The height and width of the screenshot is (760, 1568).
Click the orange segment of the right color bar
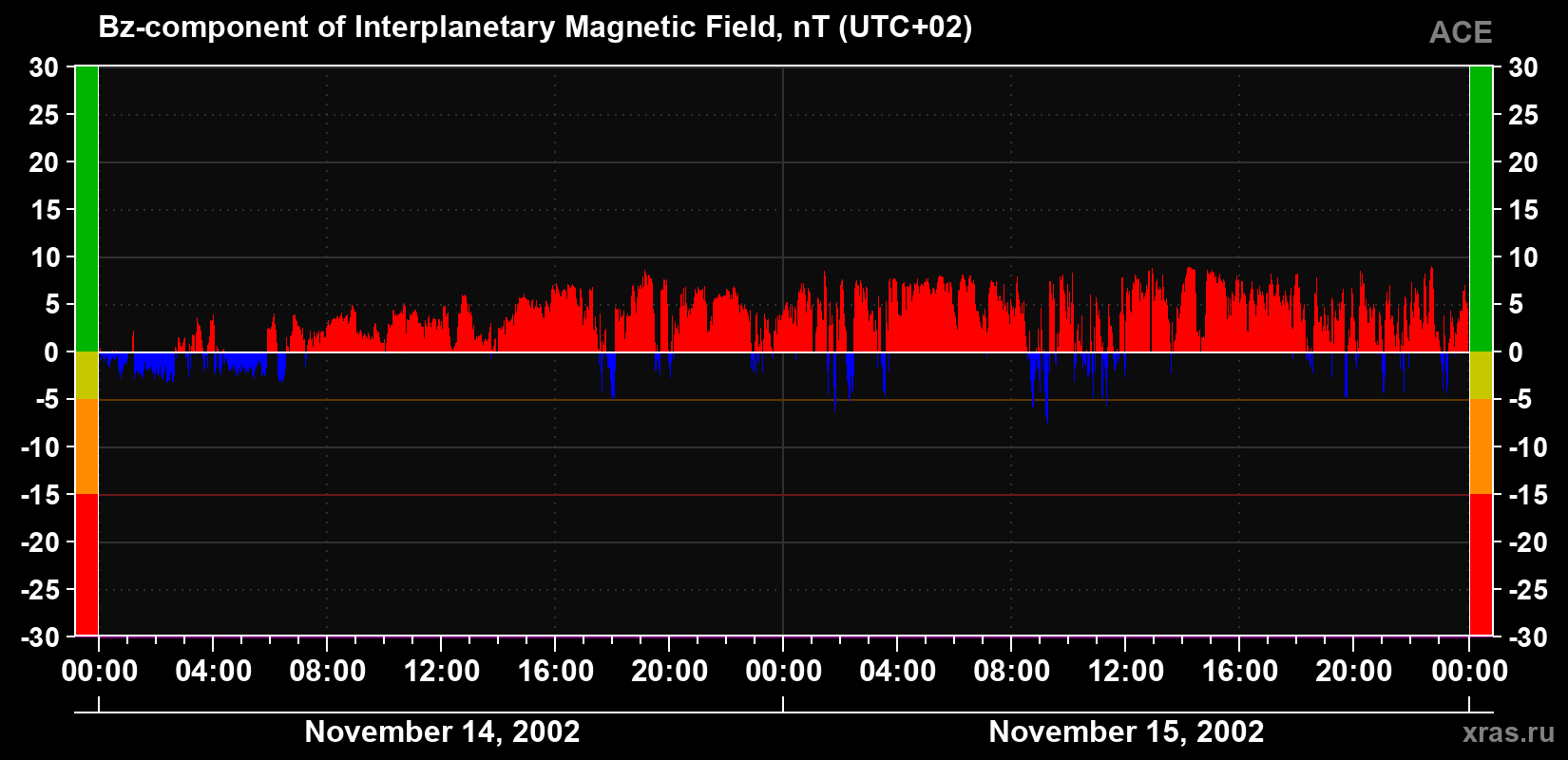pyautogui.click(x=1481, y=446)
